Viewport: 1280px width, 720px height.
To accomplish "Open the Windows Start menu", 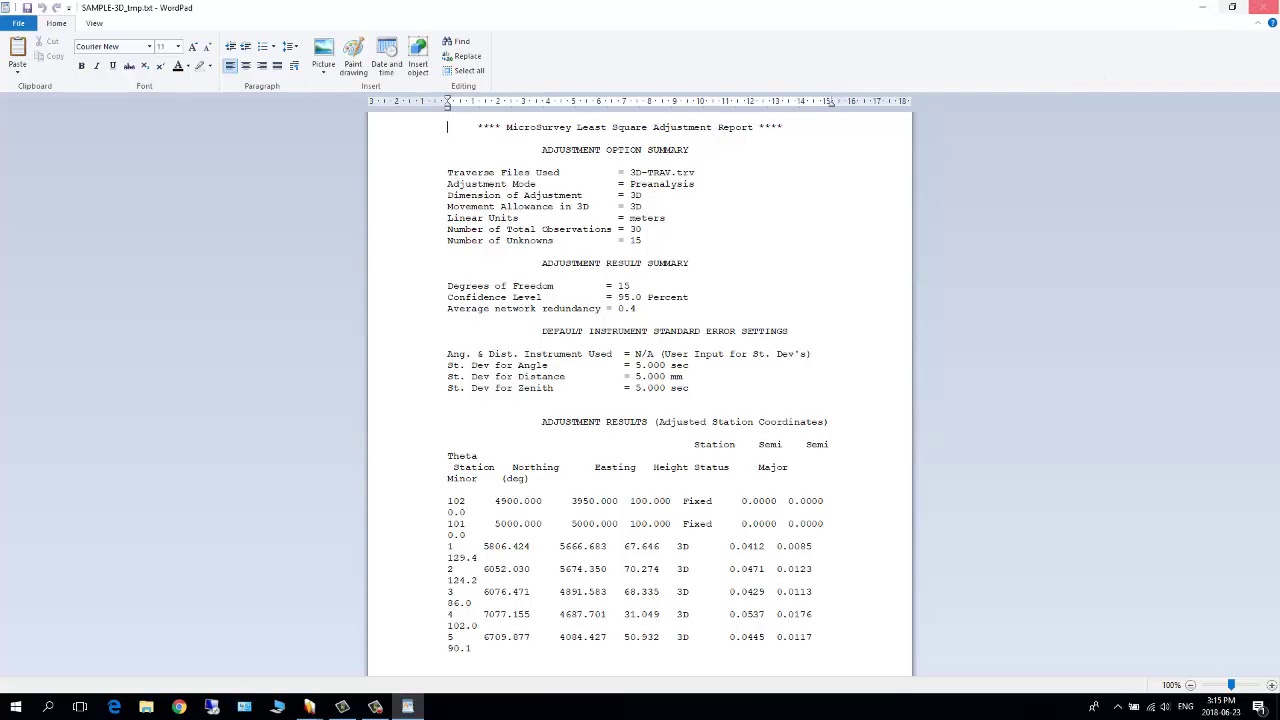I will (16, 707).
